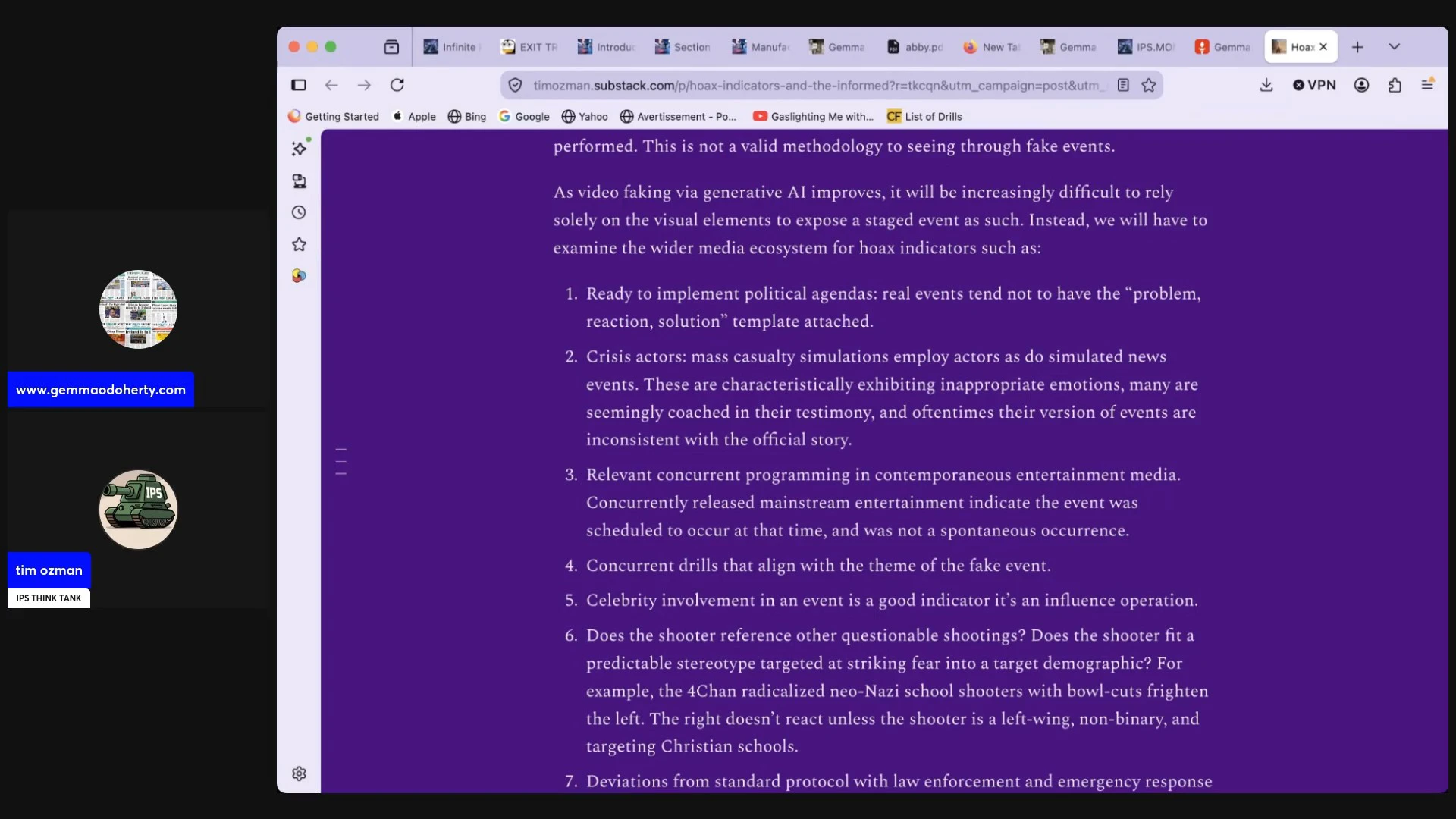1456x819 pixels.
Task: Switch to the Section tab
Action: pos(683,47)
